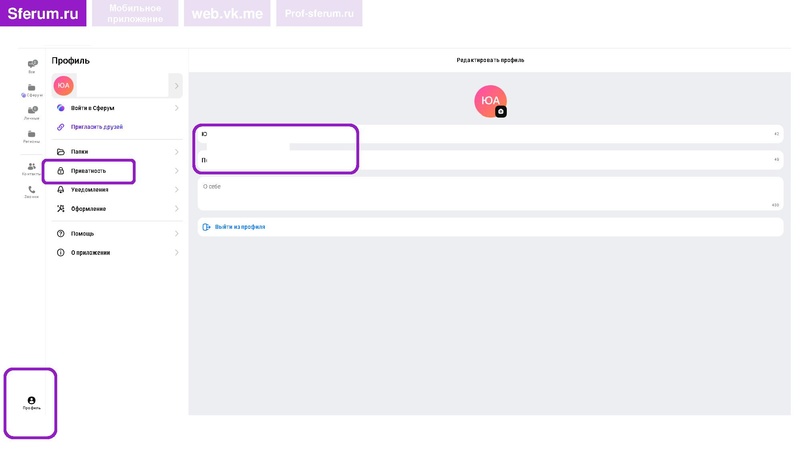The height and width of the screenshot is (450, 800).
Task: Click the camera icon on the avatar
Action: pyautogui.click(x=501, y=112)
